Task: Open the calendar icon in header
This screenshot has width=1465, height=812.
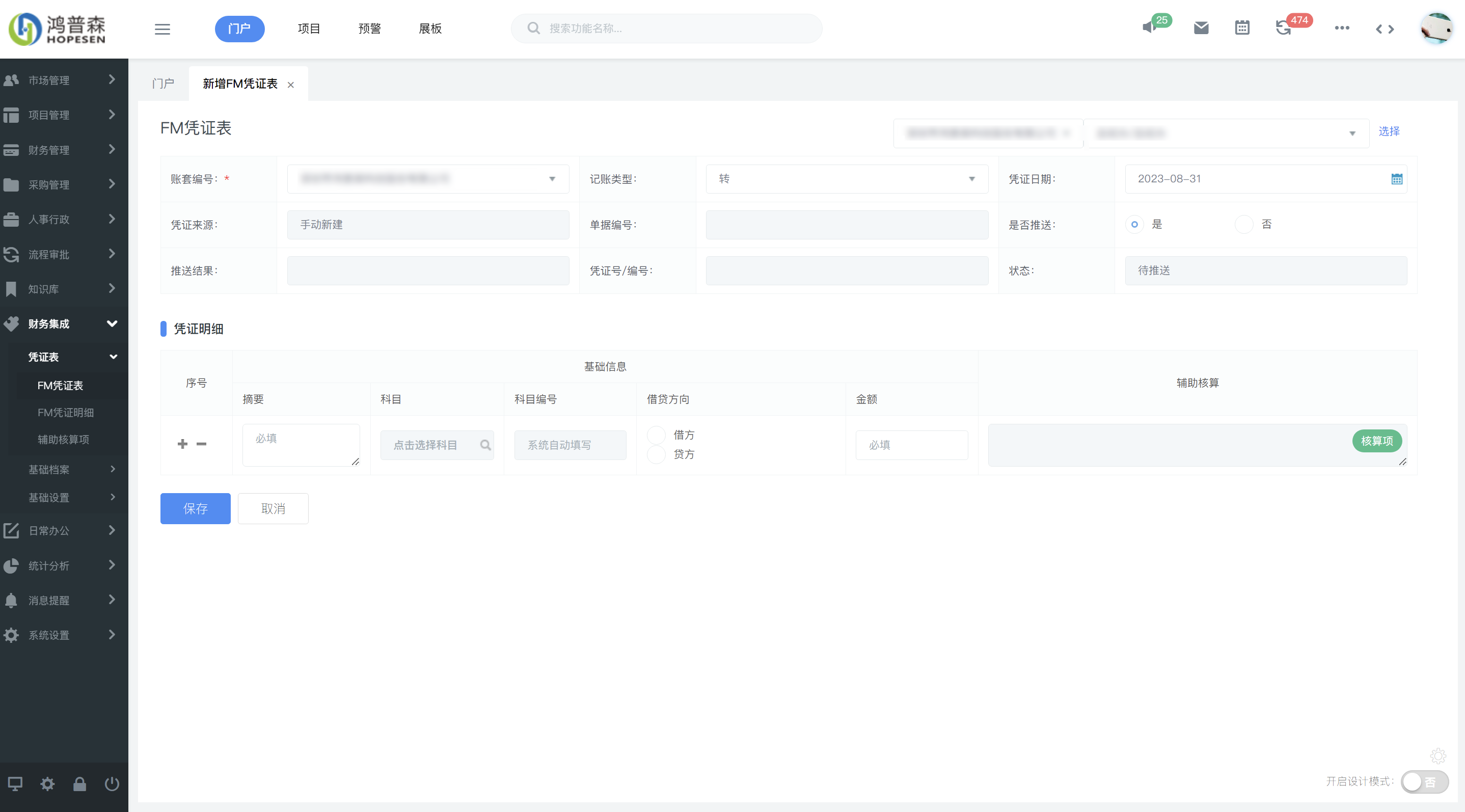Action: click(x=1242, y=28)
